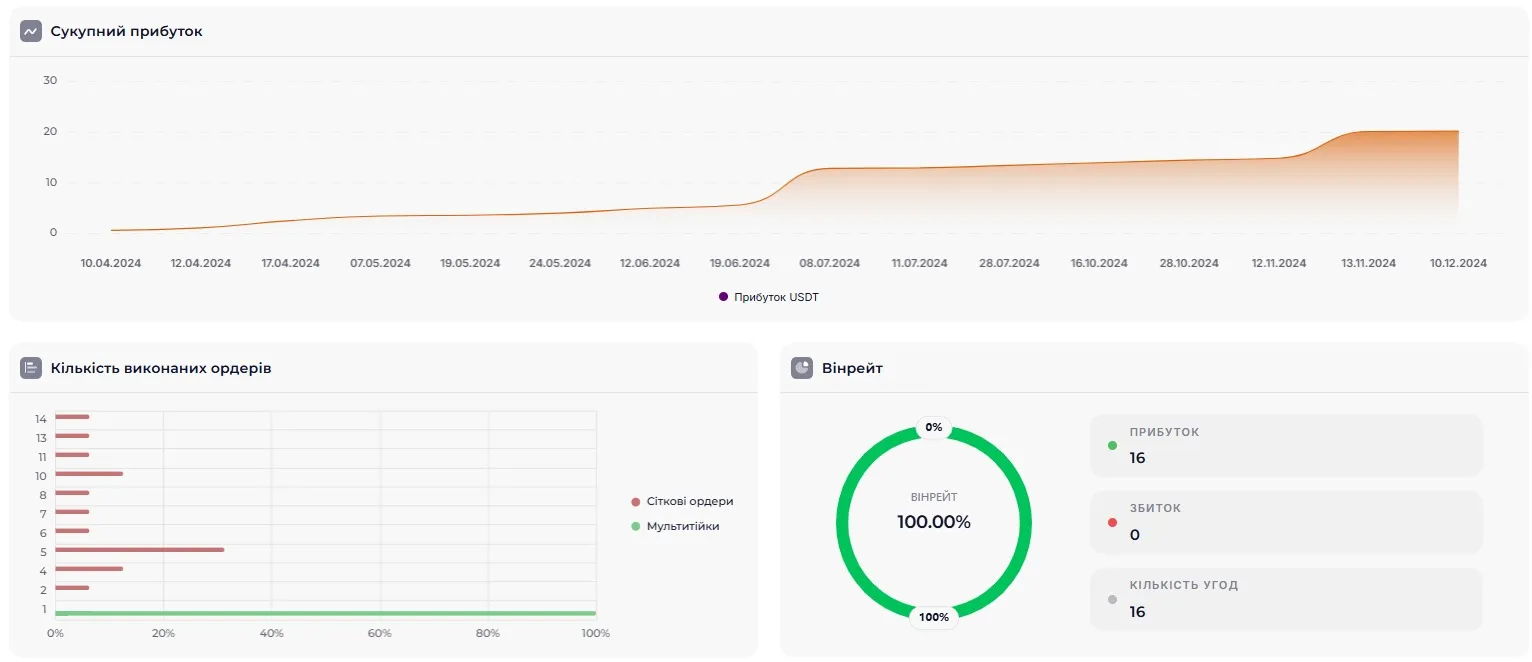Open the Кількість угод card
The width and height of the screenshot is (1532, 662).
1285,599
